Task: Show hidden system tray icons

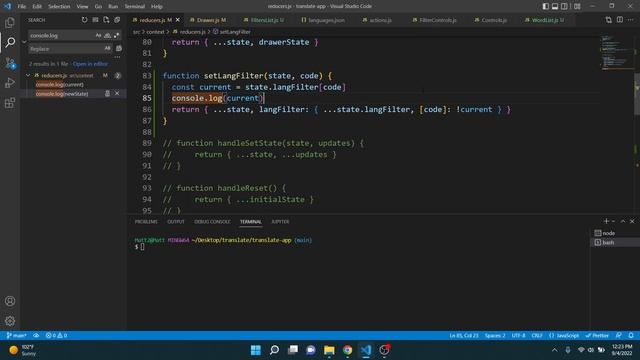Action: (554, 350)
